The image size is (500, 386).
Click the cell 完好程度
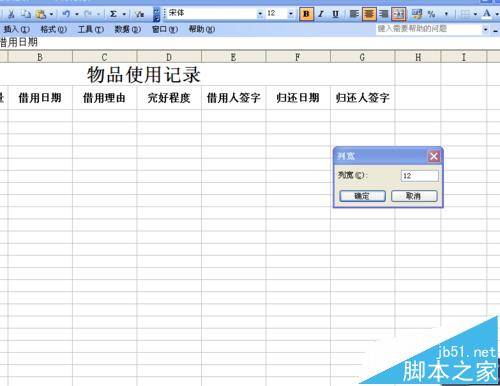pyautogui.click(x=169, y=98)
